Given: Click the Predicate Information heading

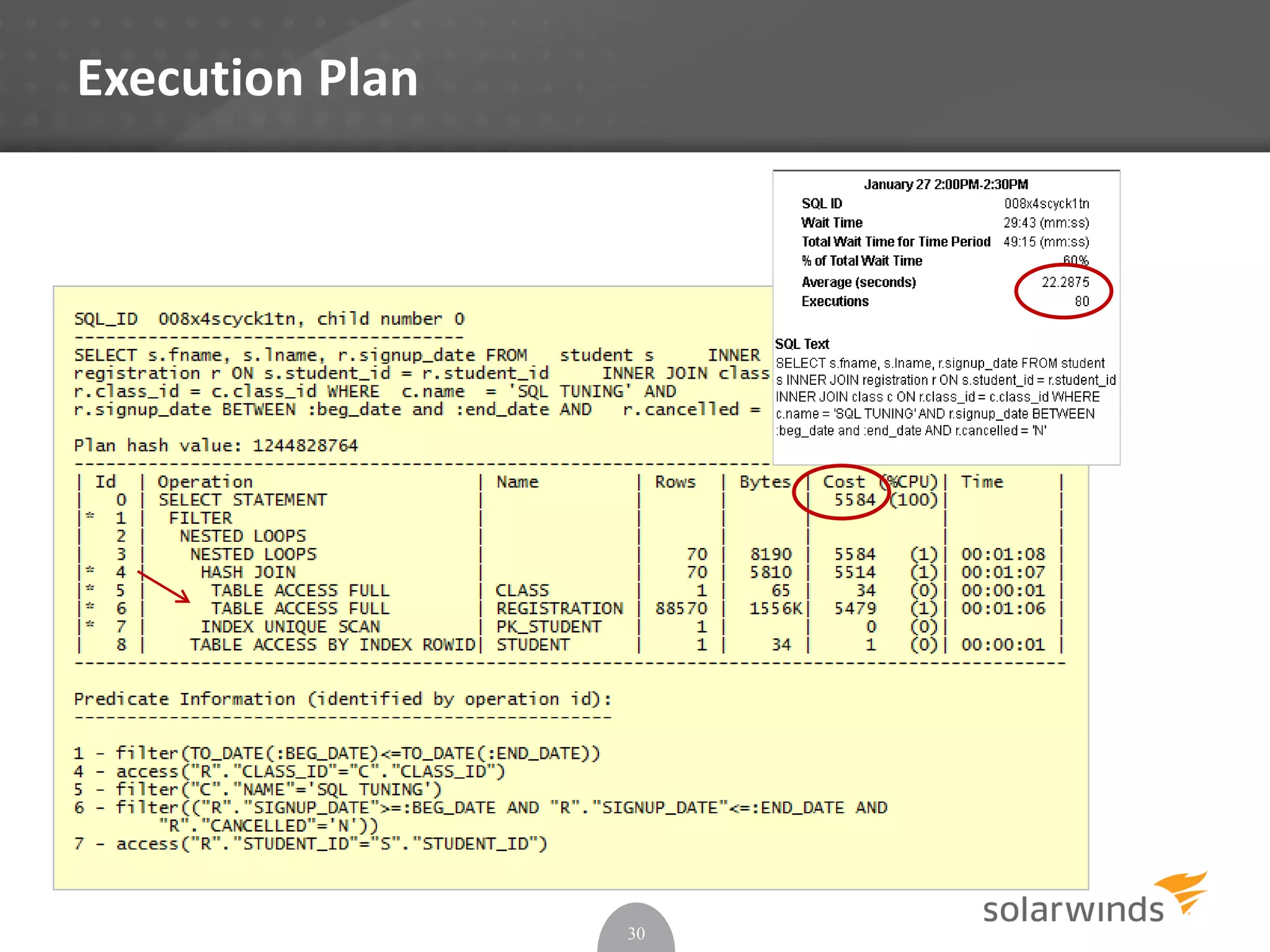Looking at the screenshot, I should click(x=343, y=699).
